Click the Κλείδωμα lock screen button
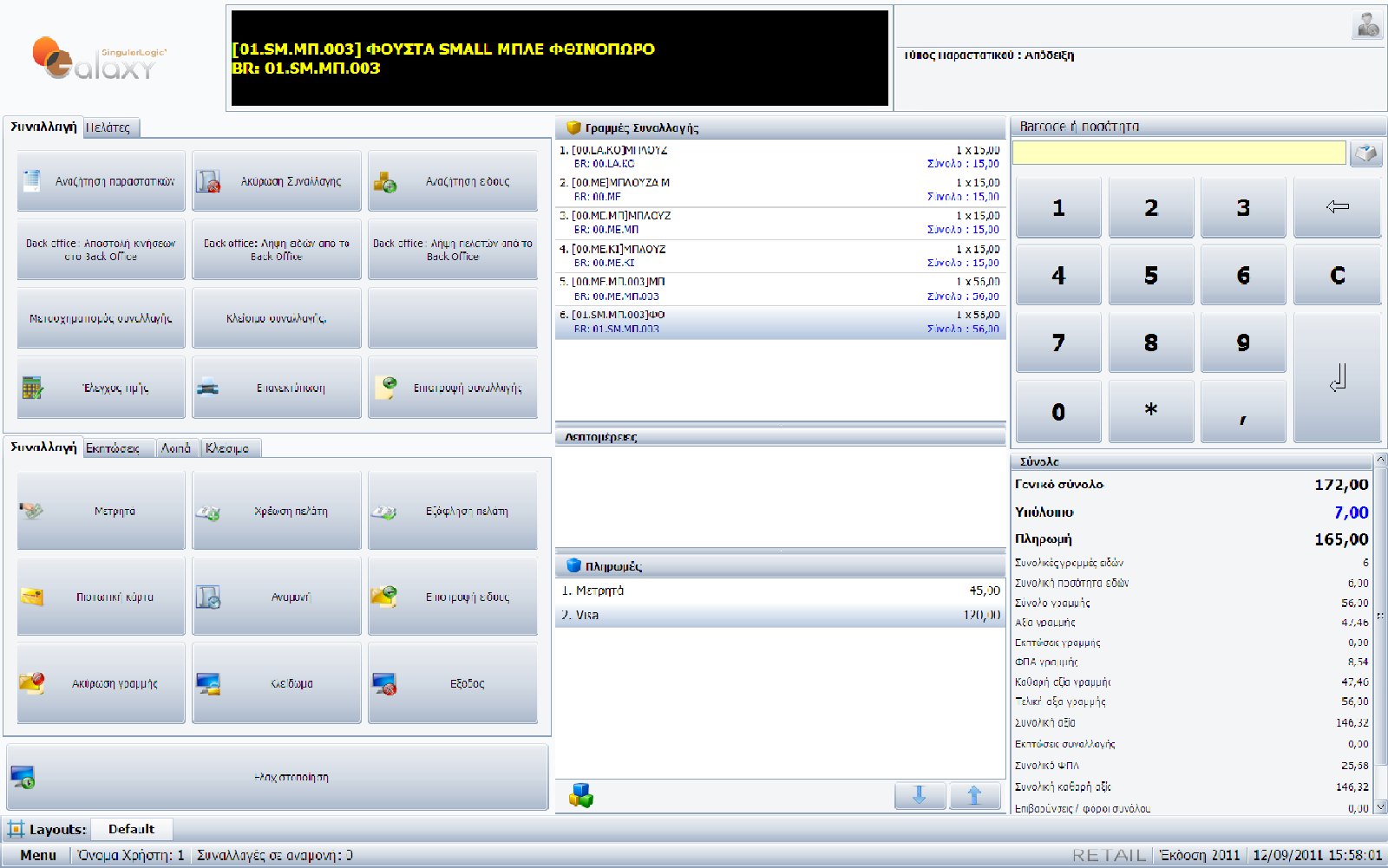Viewport: 1388px width, 868px height. pyautogui.click(x=276, y=318)
